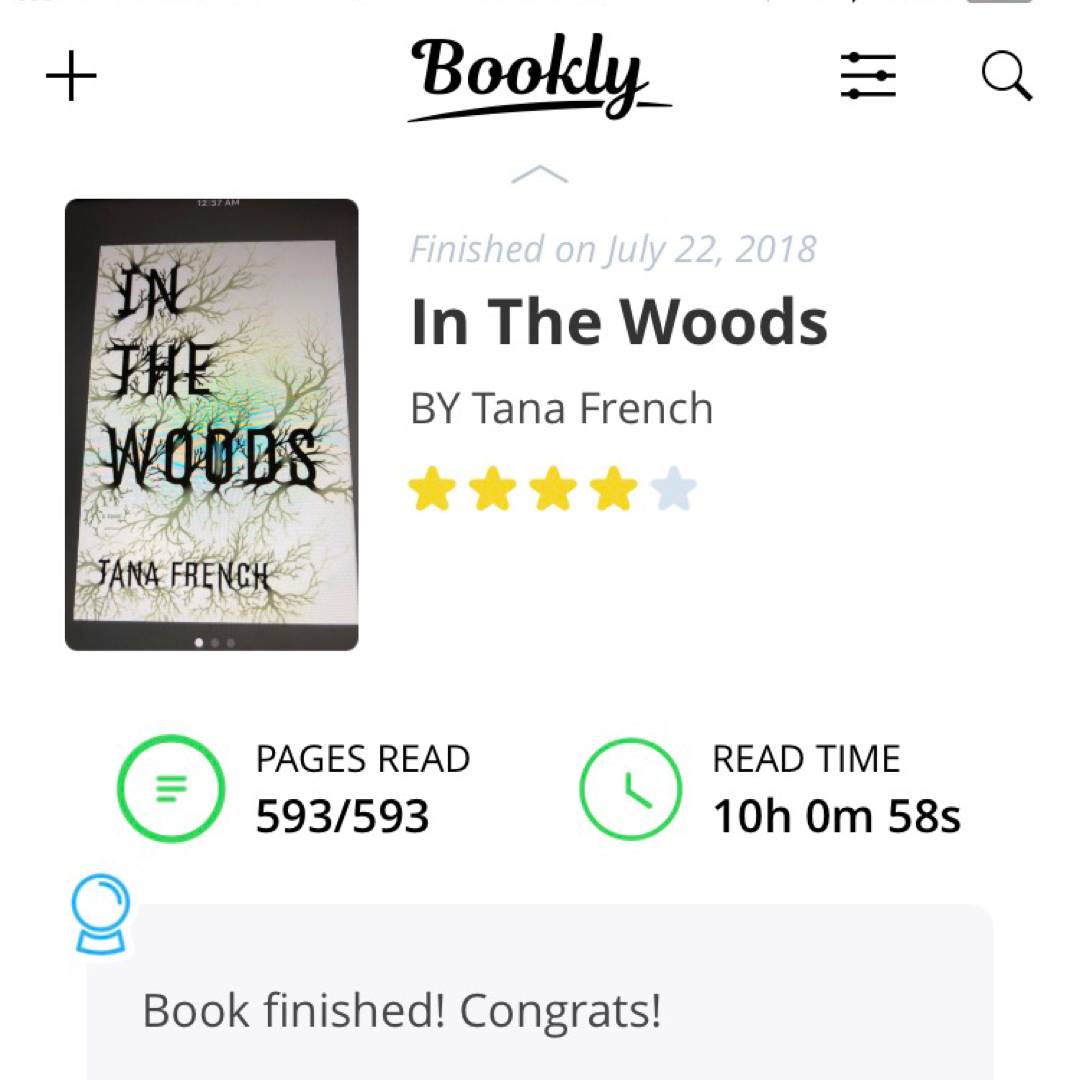Open the filter sliders icon
Viewport: 1080px width, 1080px height.
[x=868, y=76]
